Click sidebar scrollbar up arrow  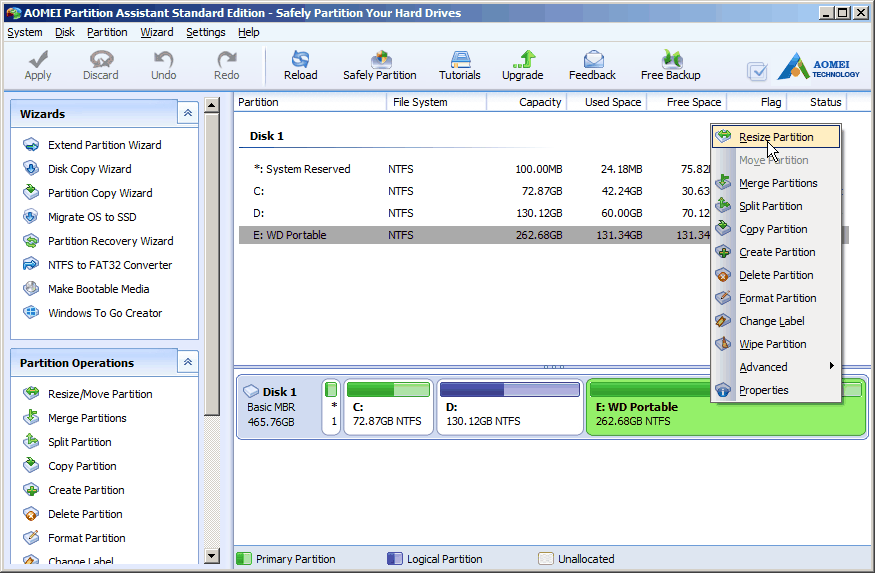[211, 104]
